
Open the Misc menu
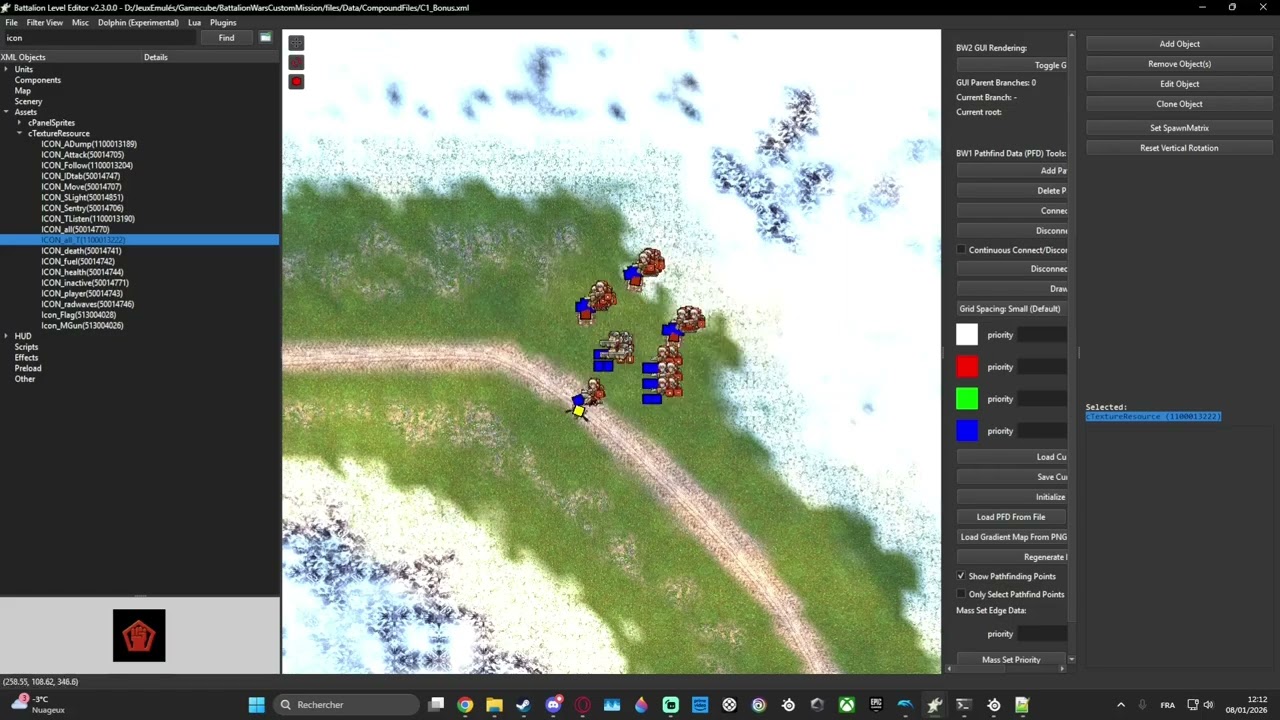tap(80, 22)
